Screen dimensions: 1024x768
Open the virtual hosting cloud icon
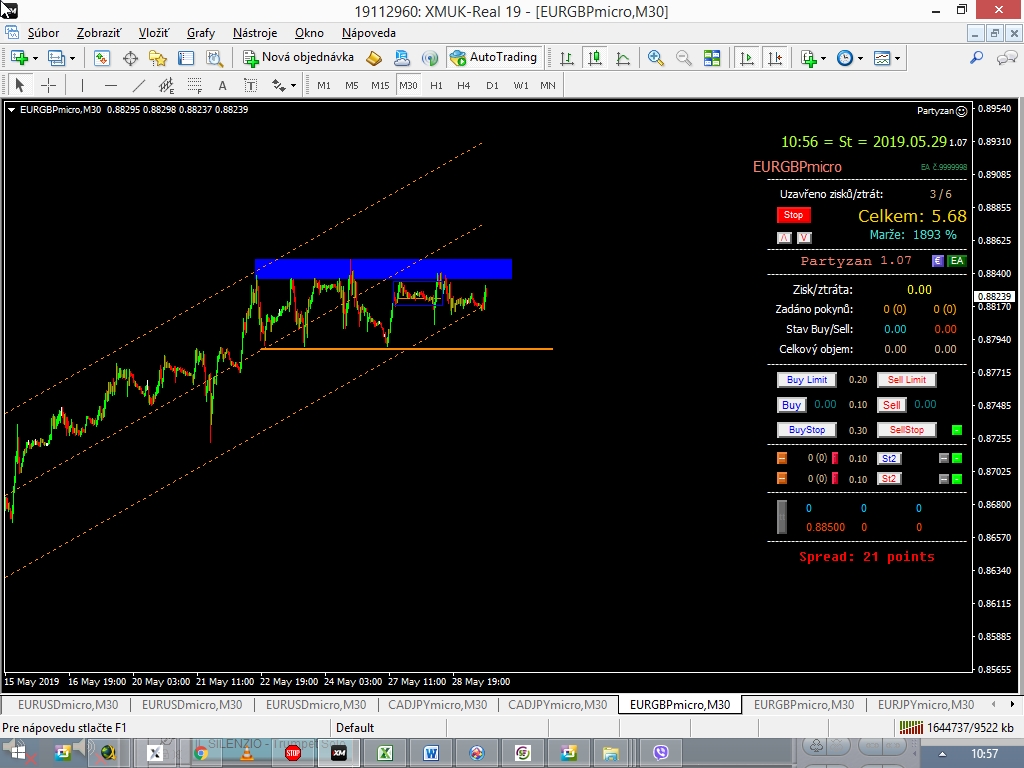click(402, 58)
